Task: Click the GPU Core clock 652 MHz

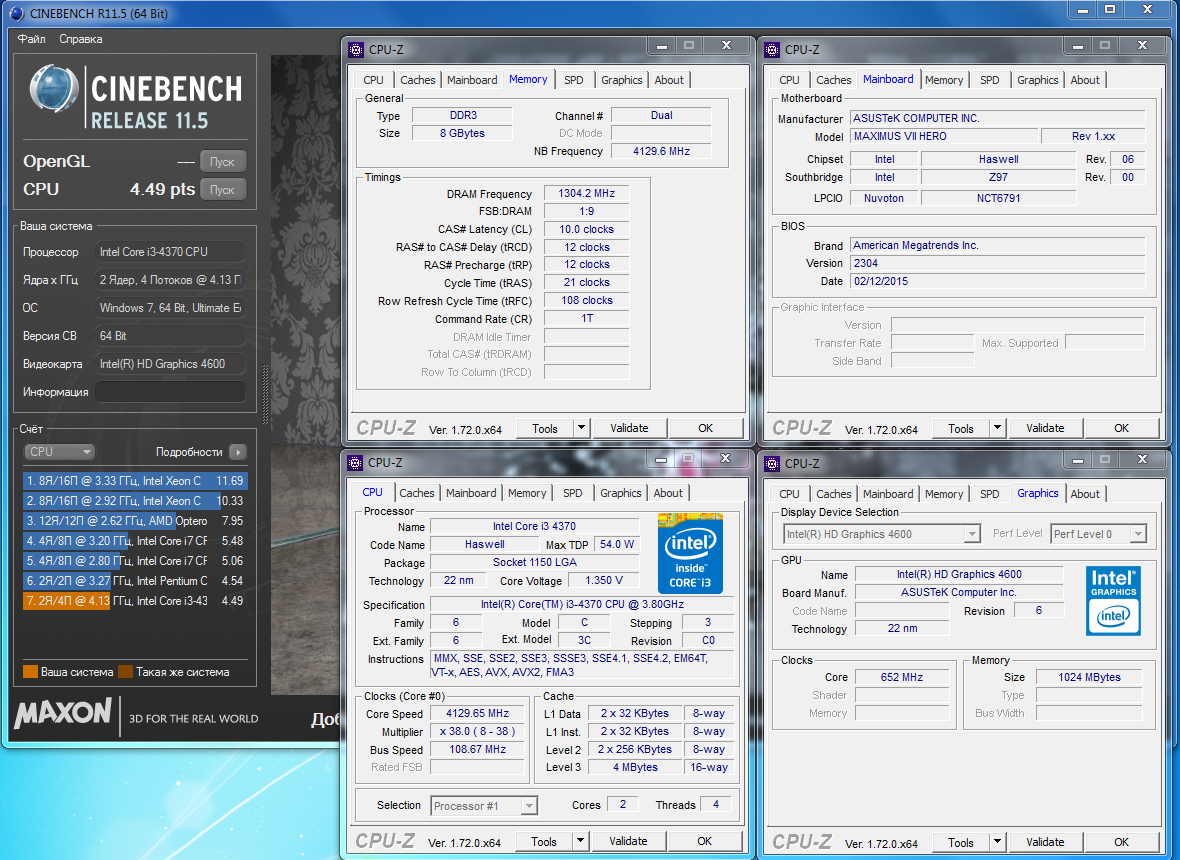Action: [x=902, y=677]
